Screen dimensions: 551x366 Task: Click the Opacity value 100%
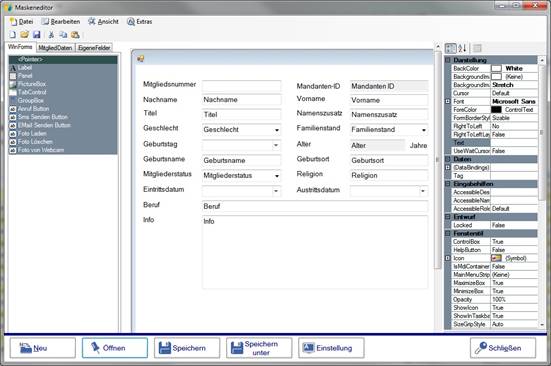(514, 299)
